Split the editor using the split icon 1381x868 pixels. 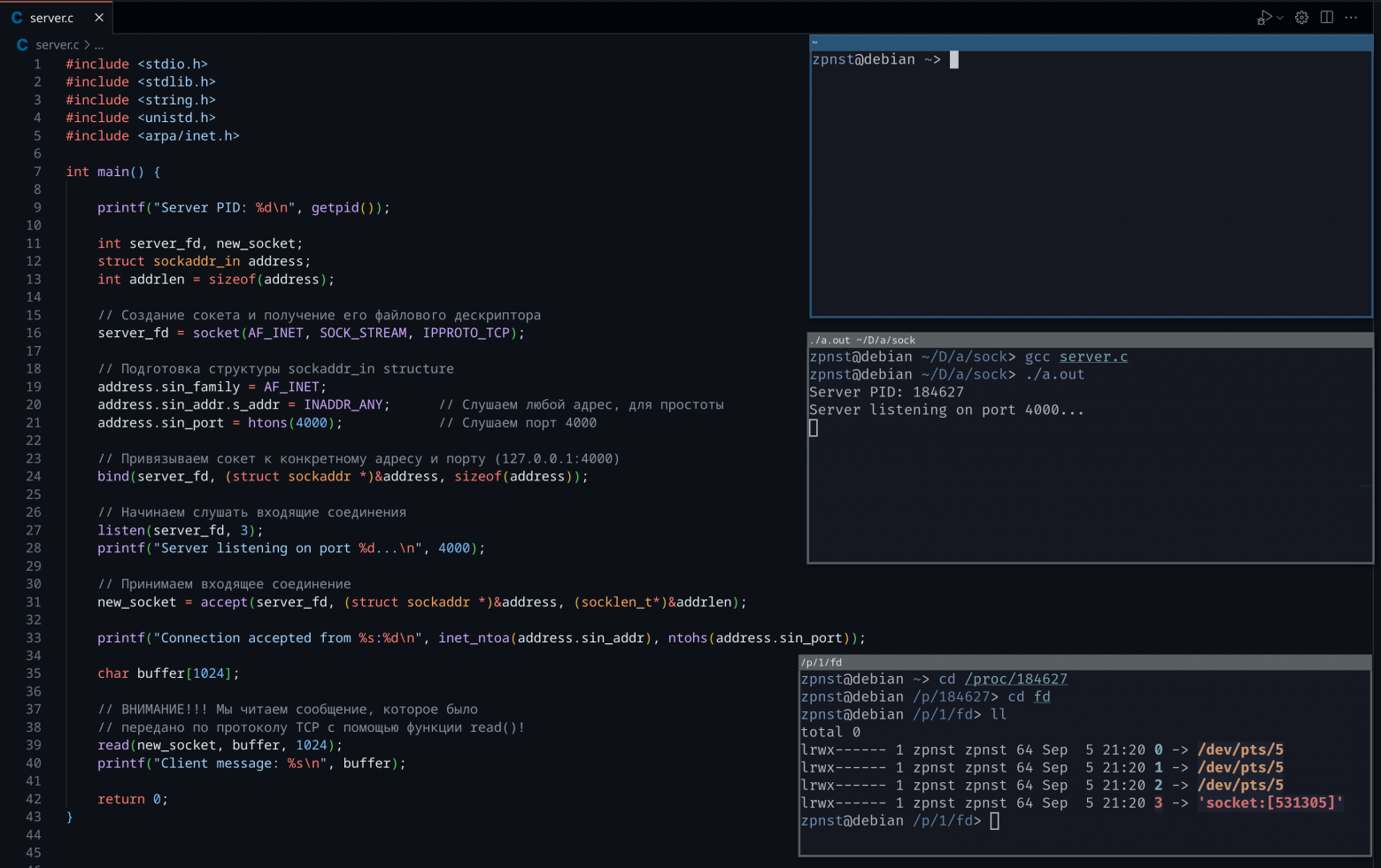point(1327,17)
